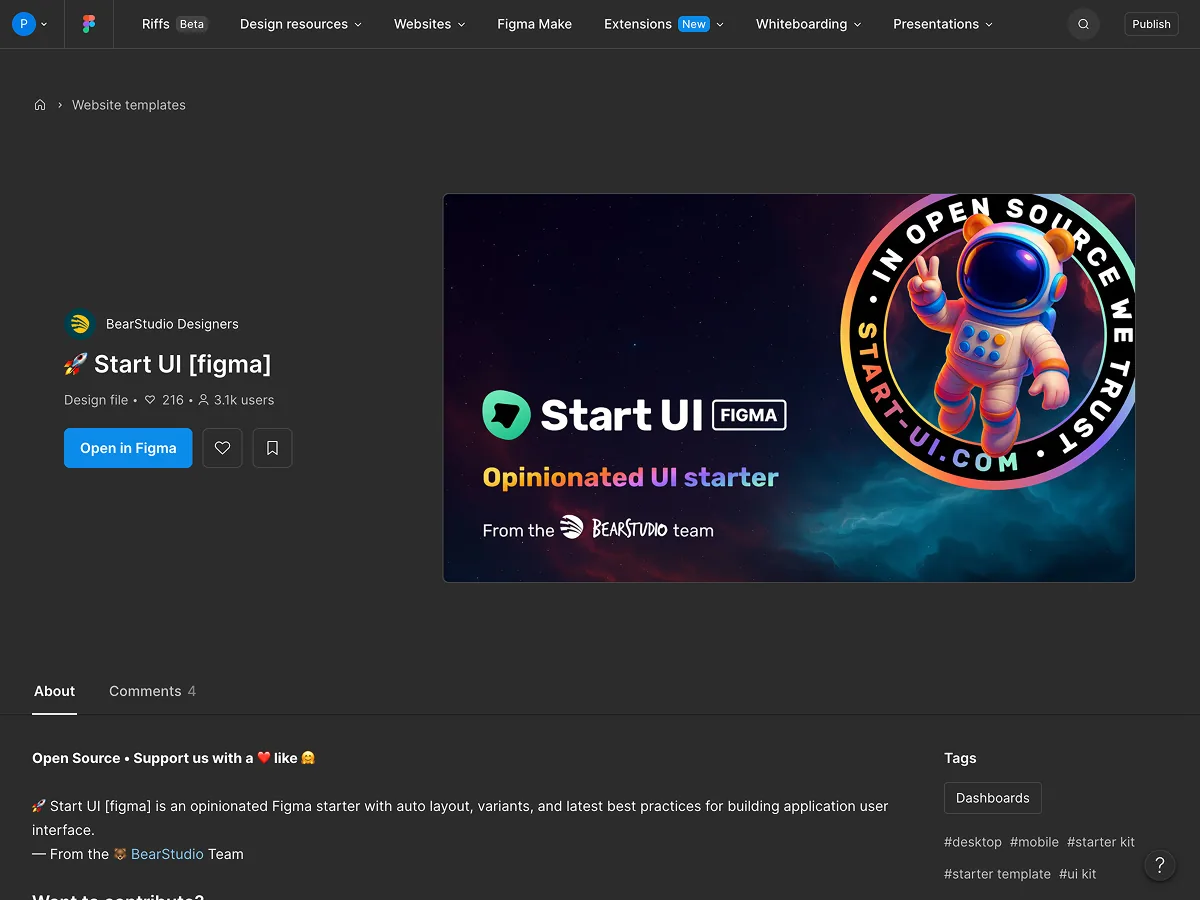
Task: Click the Tags heading
Action: click(x=960, y=758)
